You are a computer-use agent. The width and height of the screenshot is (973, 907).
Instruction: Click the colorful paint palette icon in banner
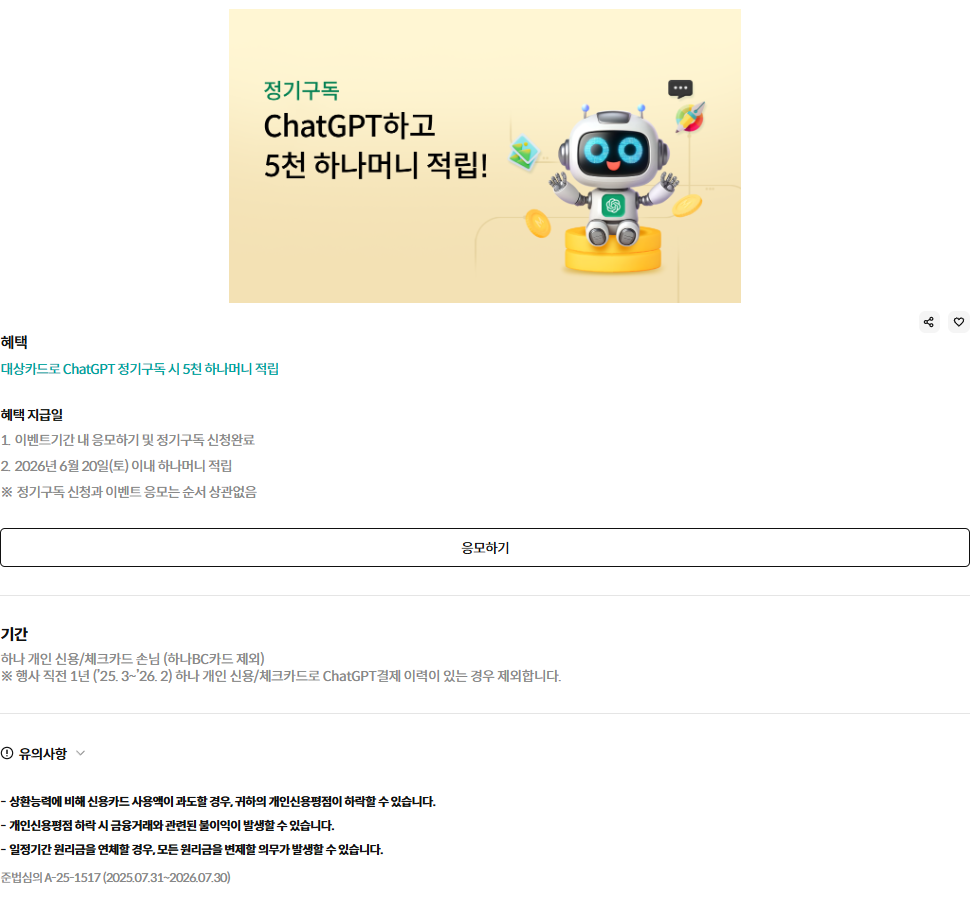[x=690, y=117]
